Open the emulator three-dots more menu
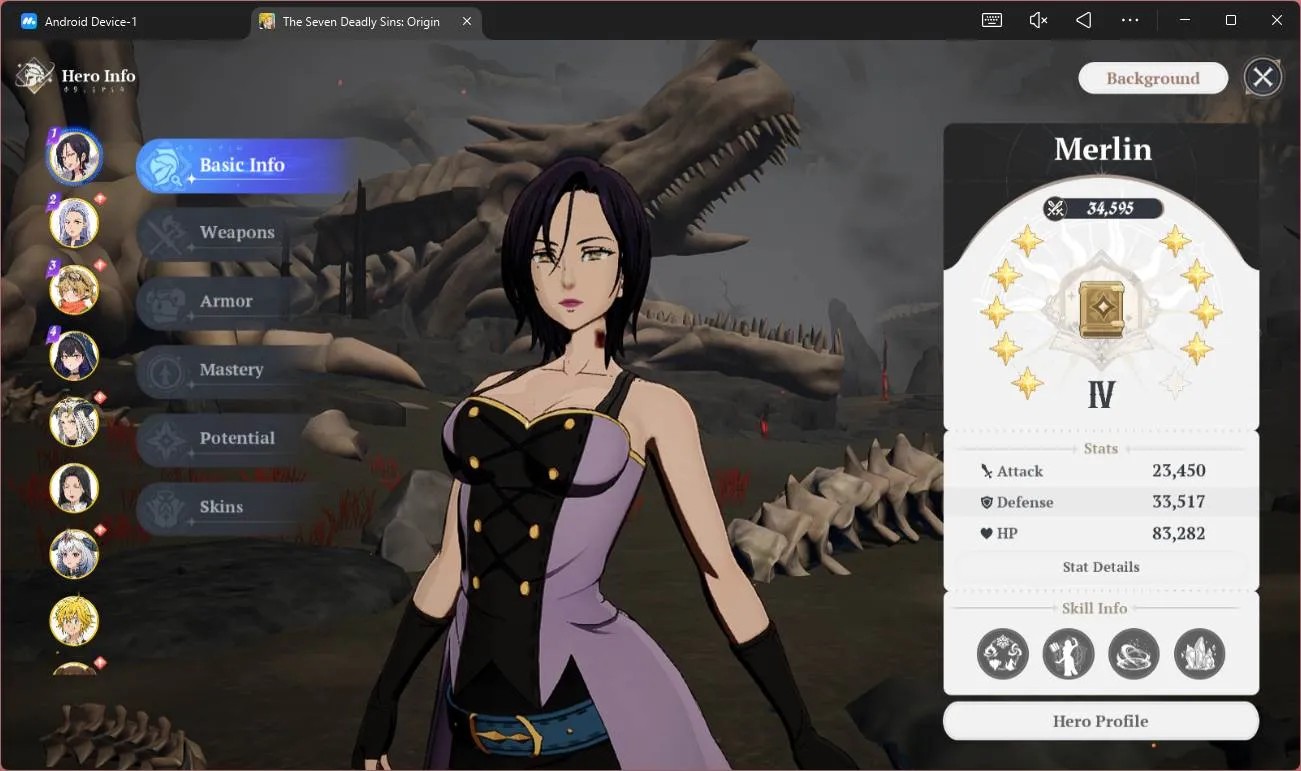Image resolution: width=1301 pixels, height=771 pixels. [x=1130, y=20]
